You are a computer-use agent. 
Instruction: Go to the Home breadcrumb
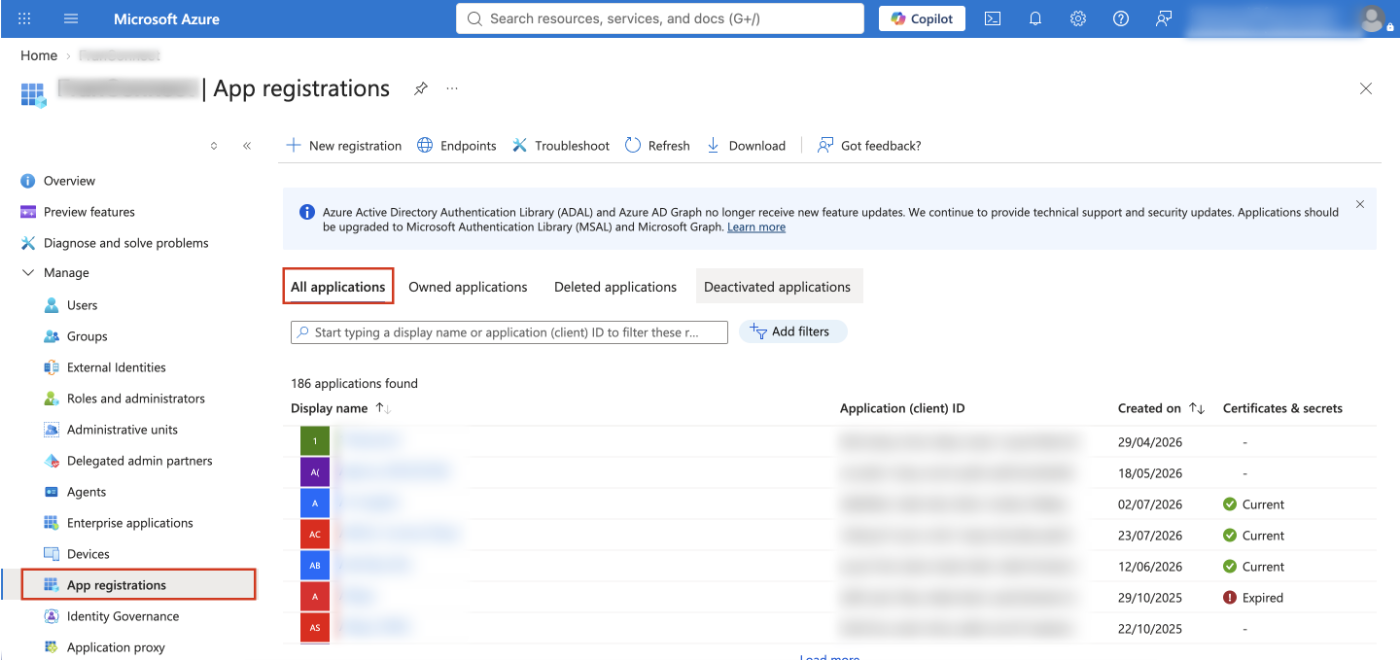click(x=39, y=56)
